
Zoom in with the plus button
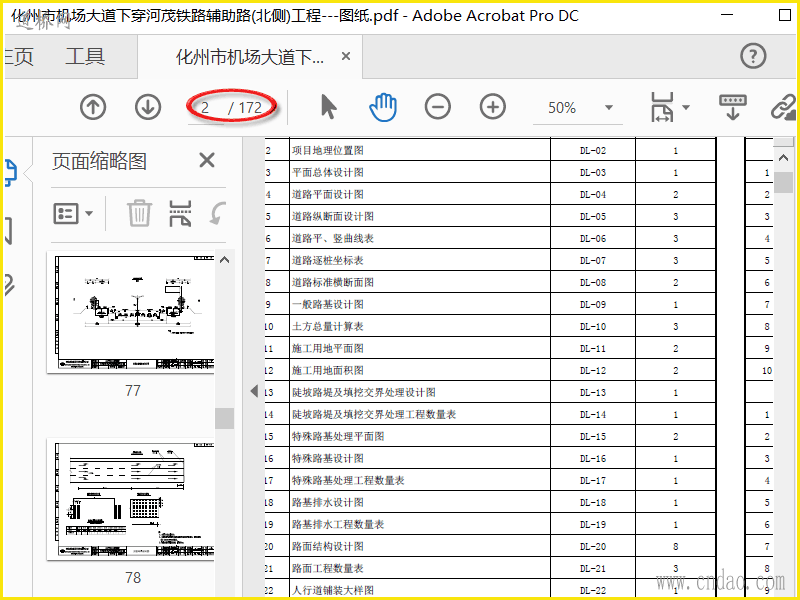[x=493, y=107]
